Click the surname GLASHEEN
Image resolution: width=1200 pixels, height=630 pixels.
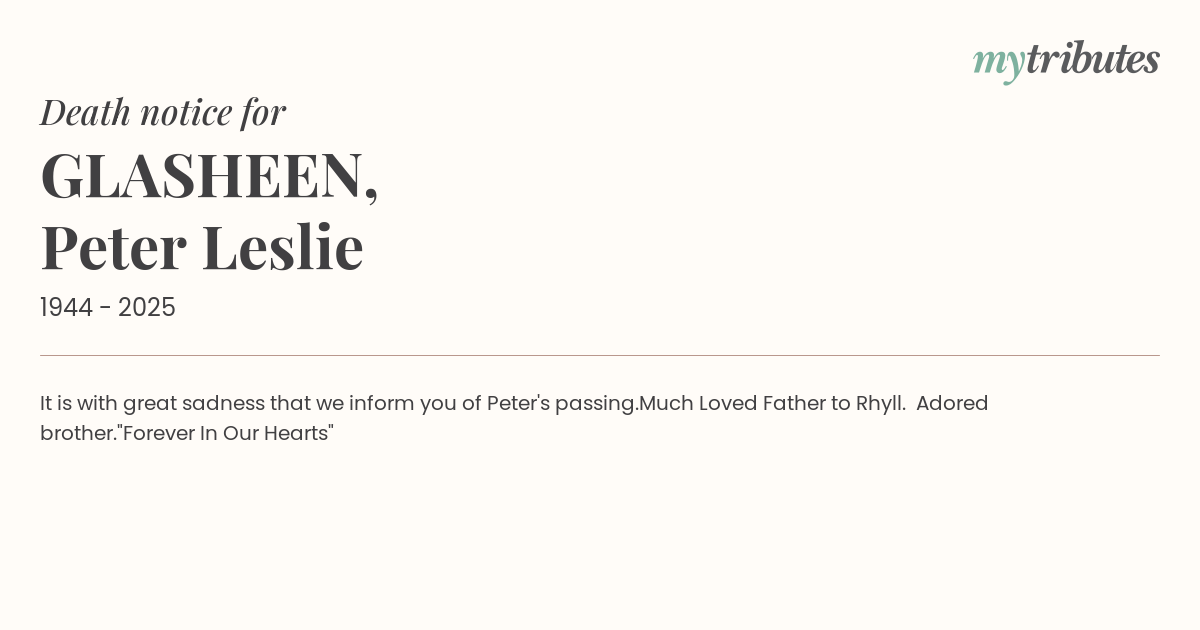[x=209, y=175]
